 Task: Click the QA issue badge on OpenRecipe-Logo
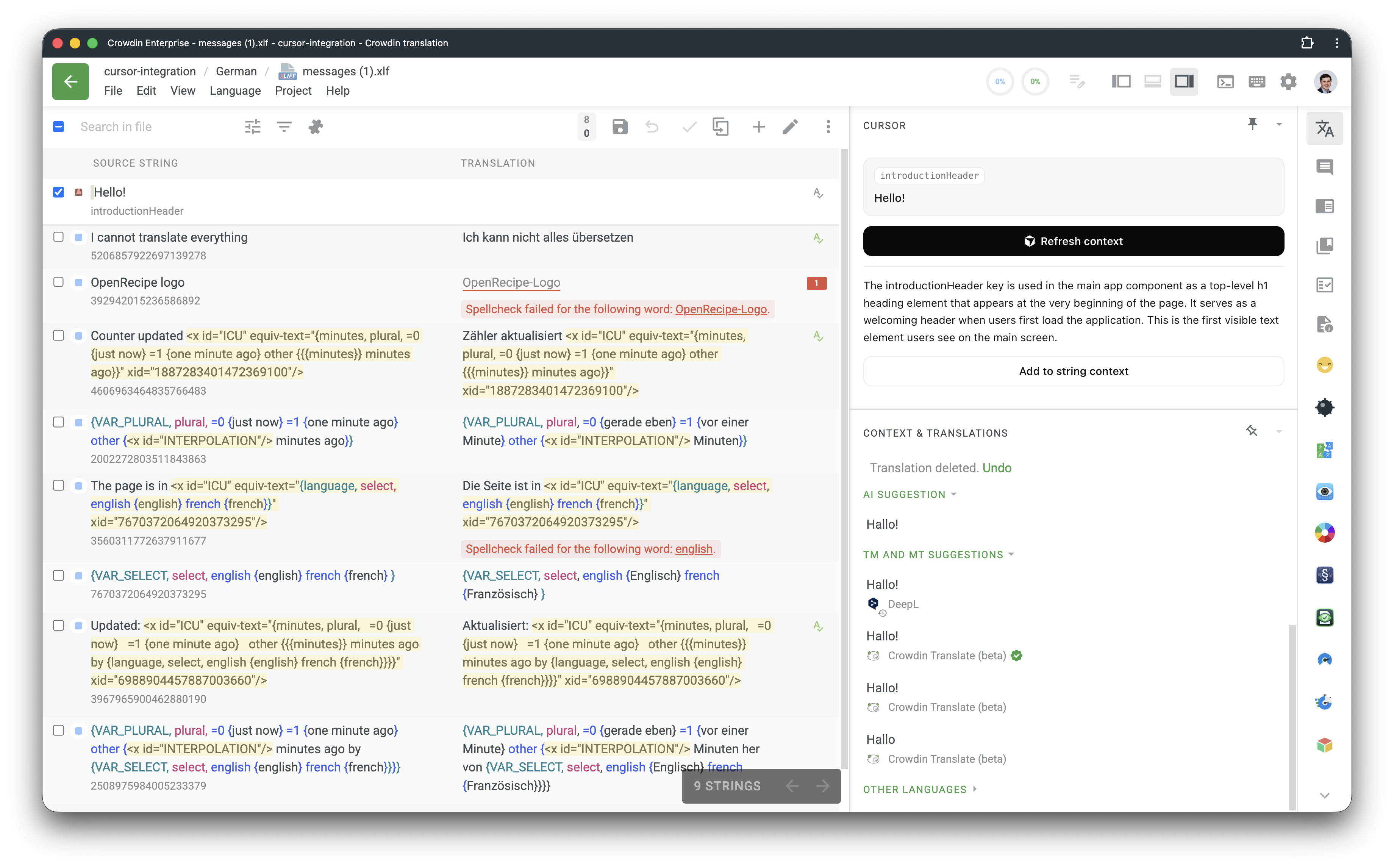816,283
